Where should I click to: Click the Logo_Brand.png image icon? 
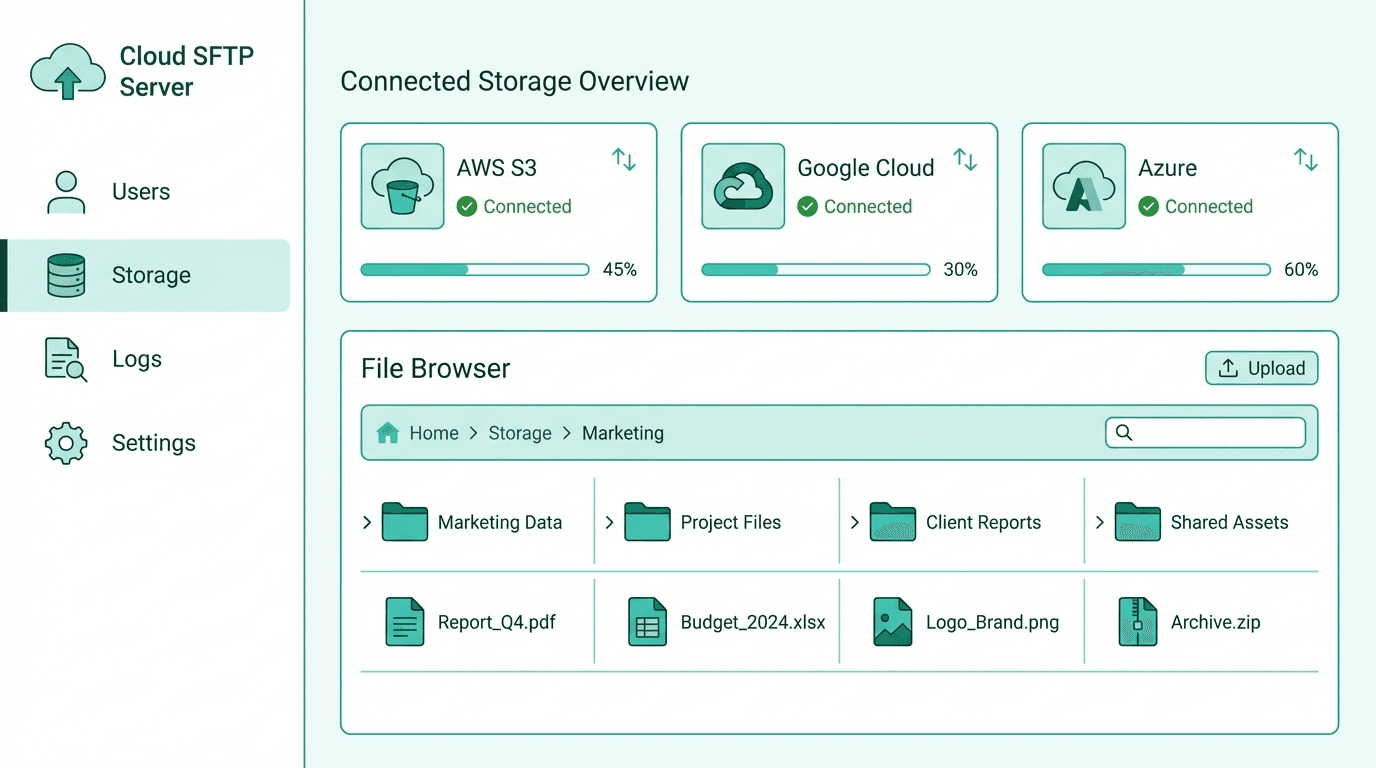pyautogui.click(x=891, y=621)
